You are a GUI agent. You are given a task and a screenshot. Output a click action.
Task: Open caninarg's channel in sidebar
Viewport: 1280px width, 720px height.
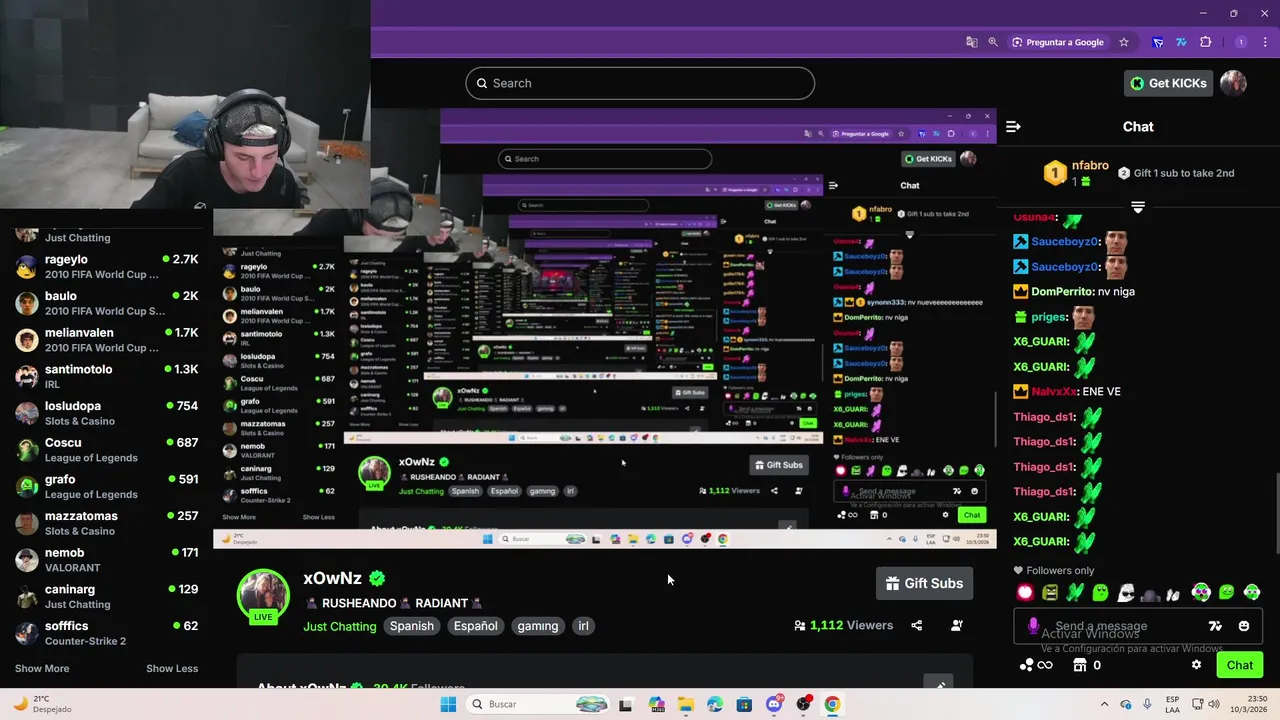pyautogui.click(x=107, y=596)
